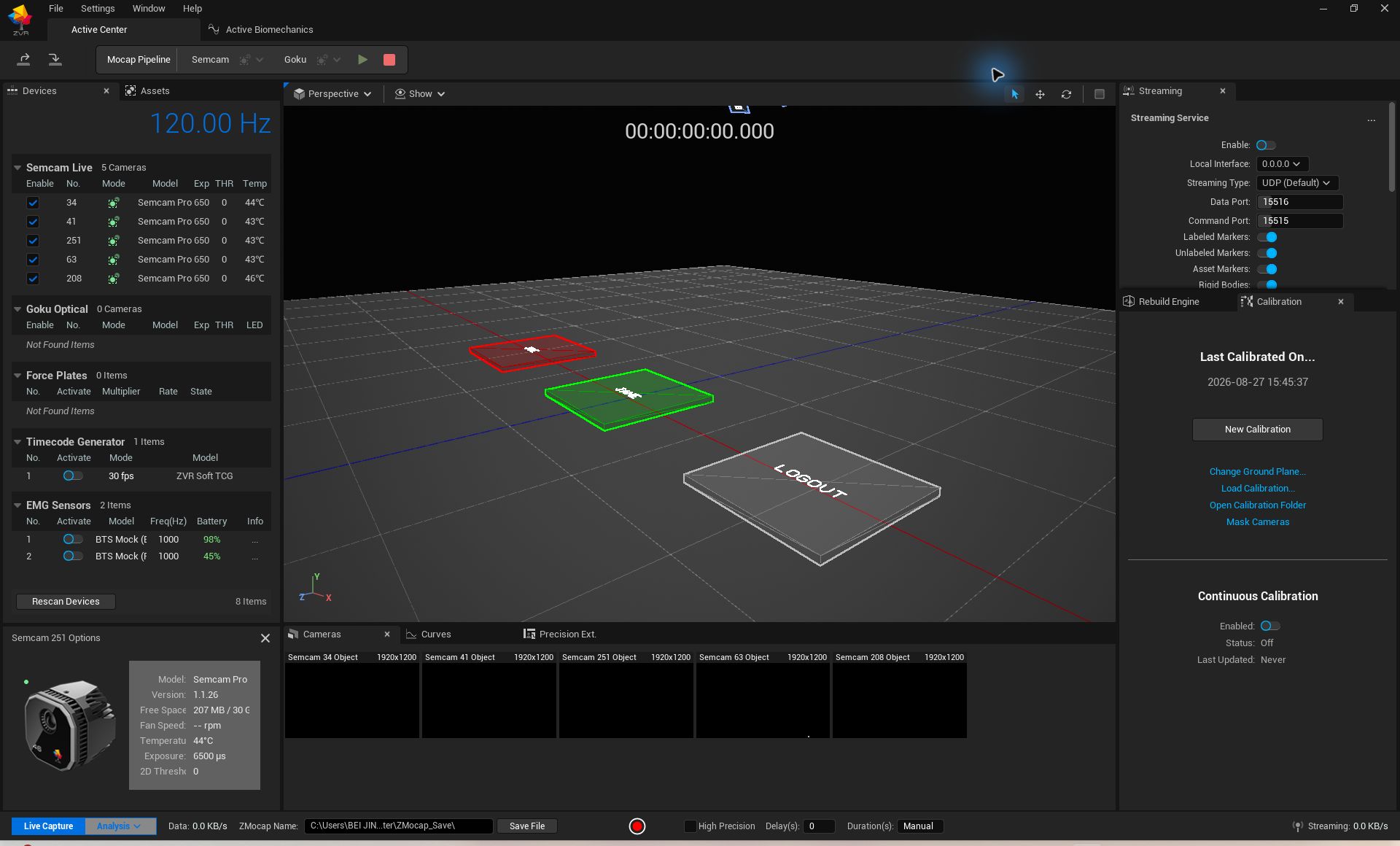The image size is (1400, 846).
Task: Open the Streaming Type UDP dropdown
Action: [1297, 183]
